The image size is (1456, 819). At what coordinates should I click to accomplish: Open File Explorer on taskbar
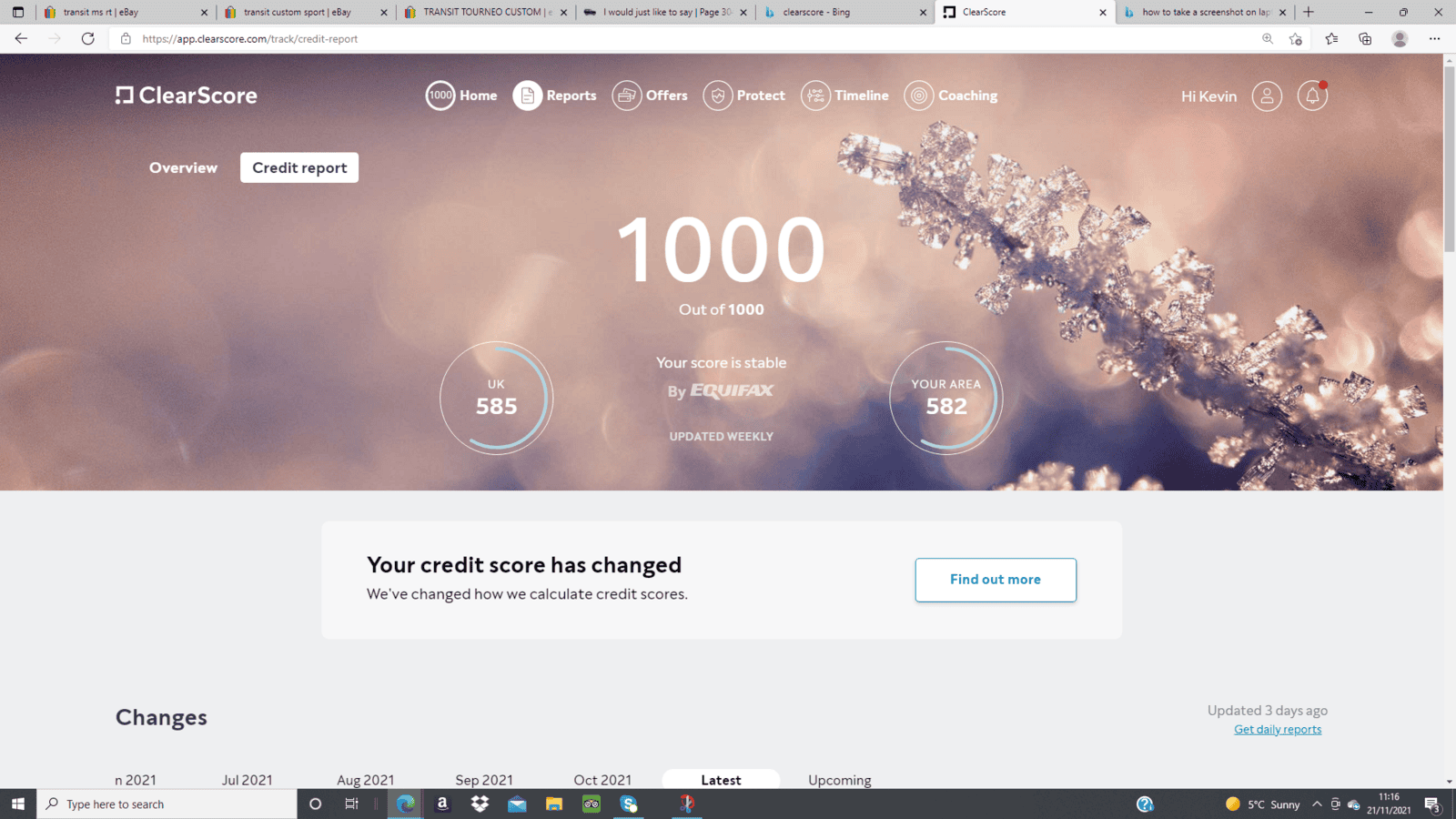point(554,804)
